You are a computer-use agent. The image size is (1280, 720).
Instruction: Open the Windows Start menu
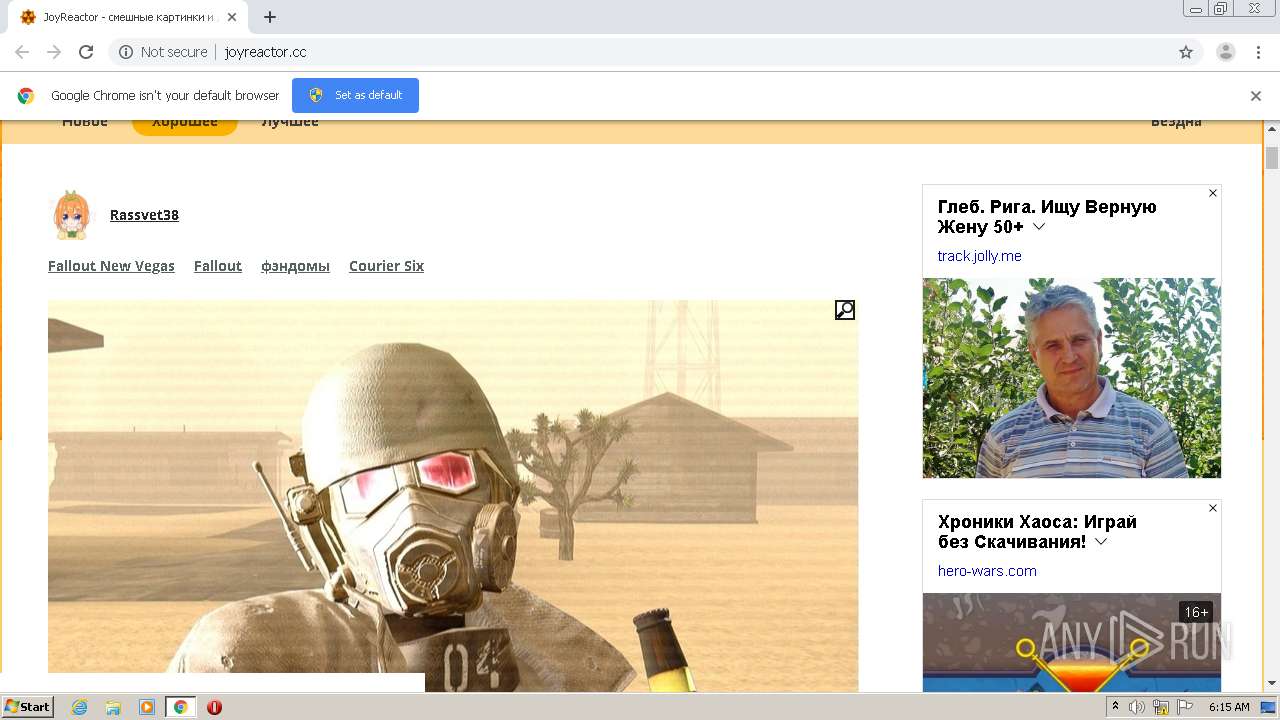28,707
